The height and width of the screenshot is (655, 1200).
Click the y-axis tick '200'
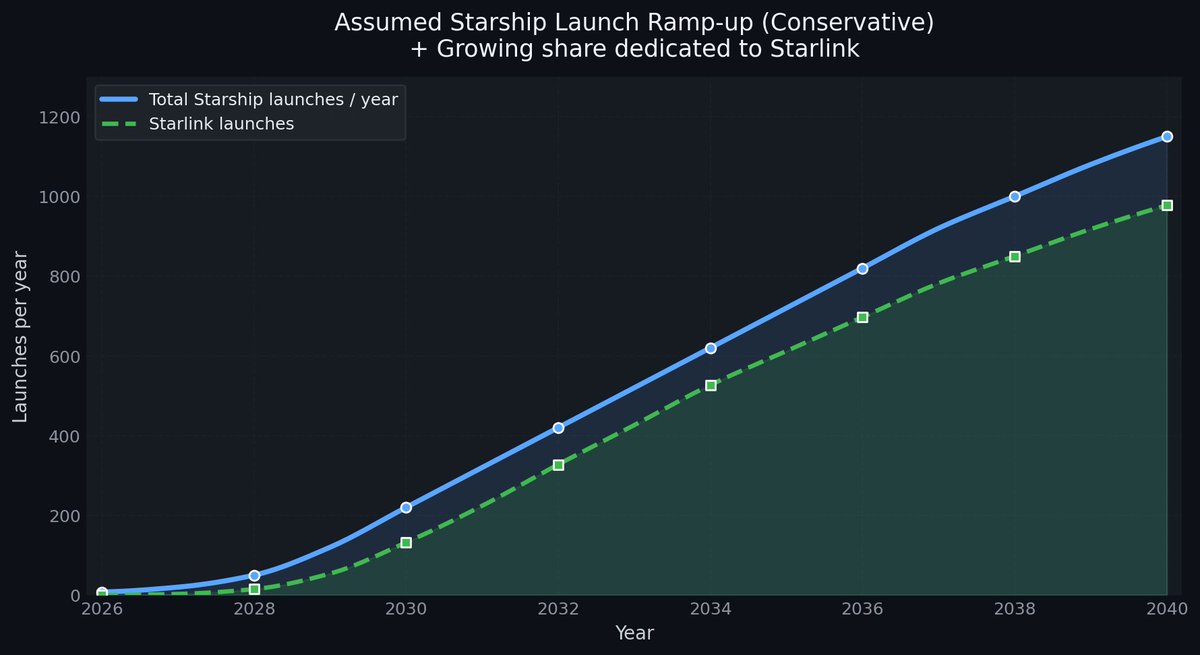click(65, 517)
